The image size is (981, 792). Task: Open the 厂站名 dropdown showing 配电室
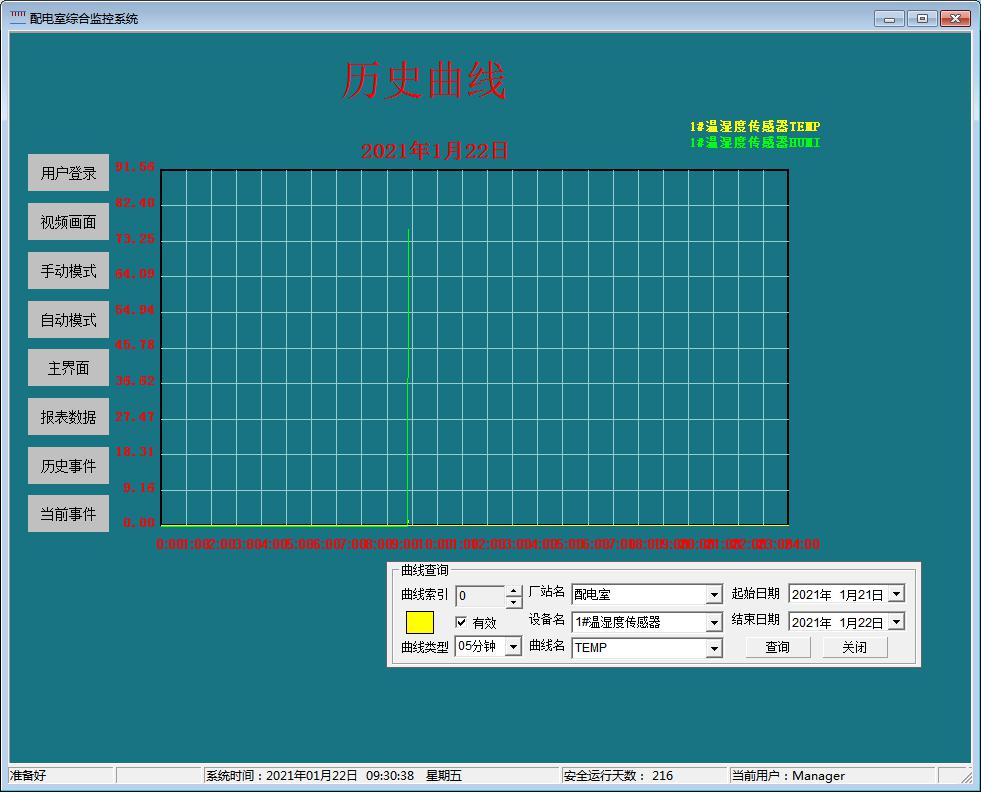coord(714,595)
